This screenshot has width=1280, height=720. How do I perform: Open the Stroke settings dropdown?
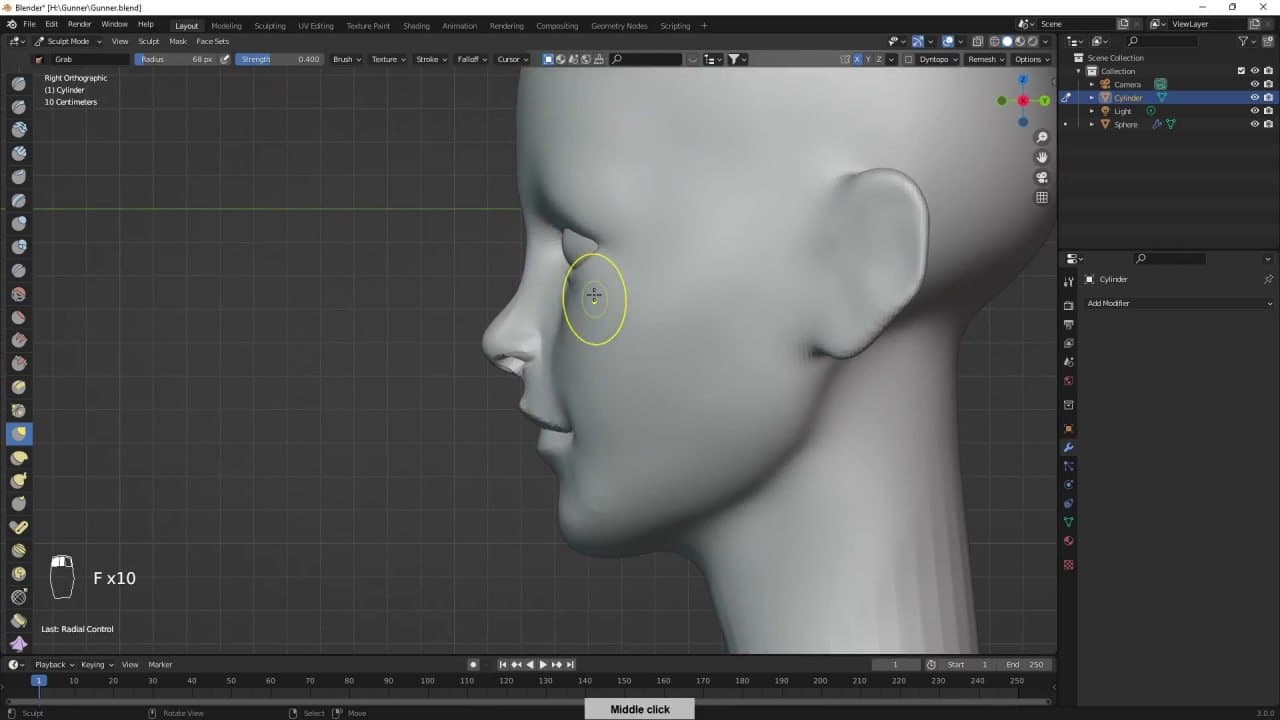430,59
